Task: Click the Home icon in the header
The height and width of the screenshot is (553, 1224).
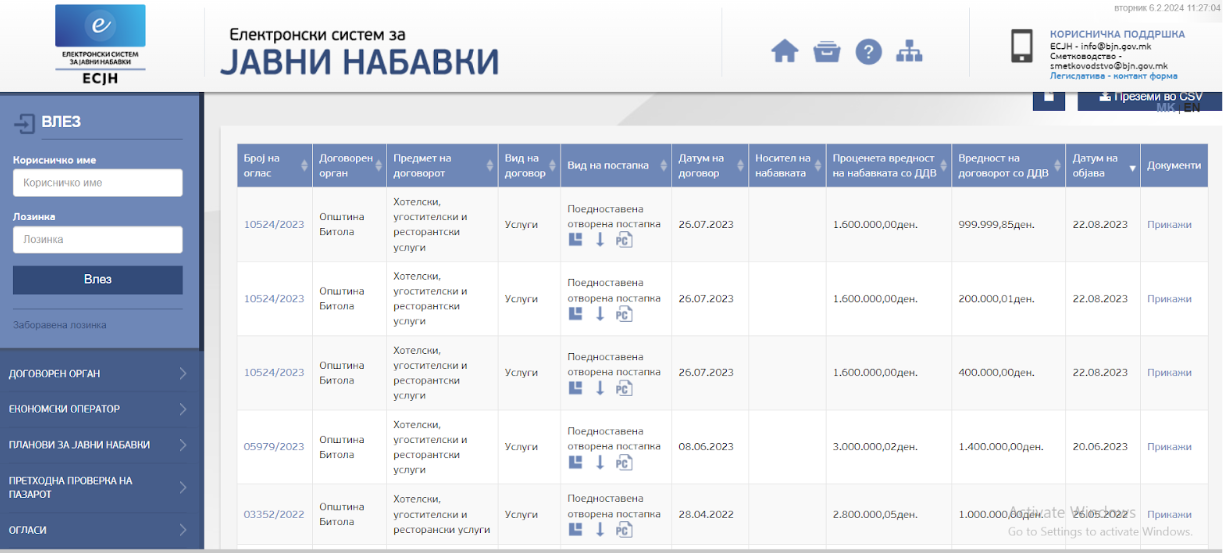Action: pyautogui.click(x=785, y=52)
